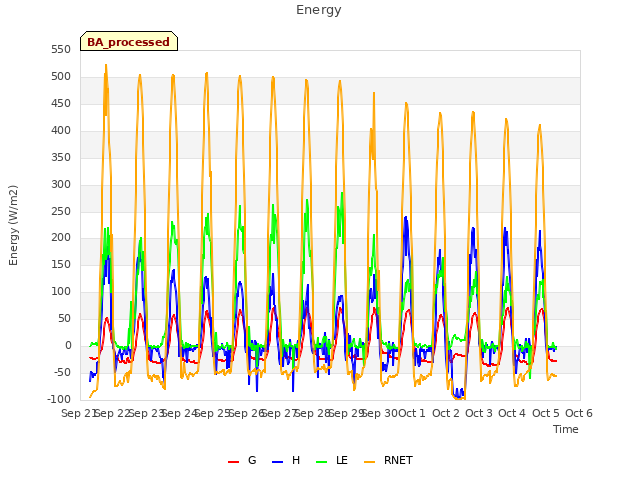Click the 50 y-axis tick label
The image size is (640, 480).
pyautogui.click(x=64, y=318)
